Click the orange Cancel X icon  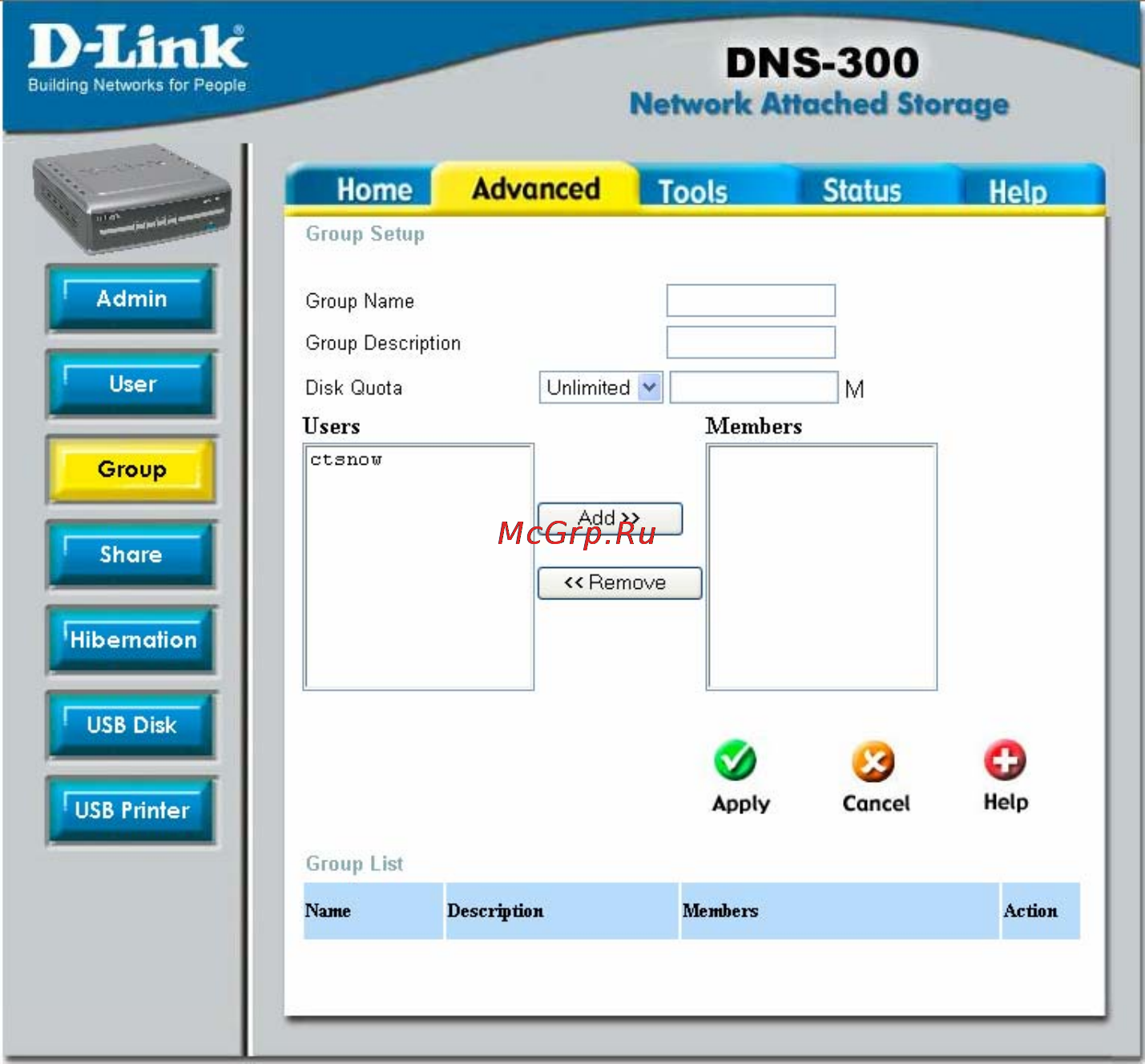pyautogui.click(x=873, y=761)
